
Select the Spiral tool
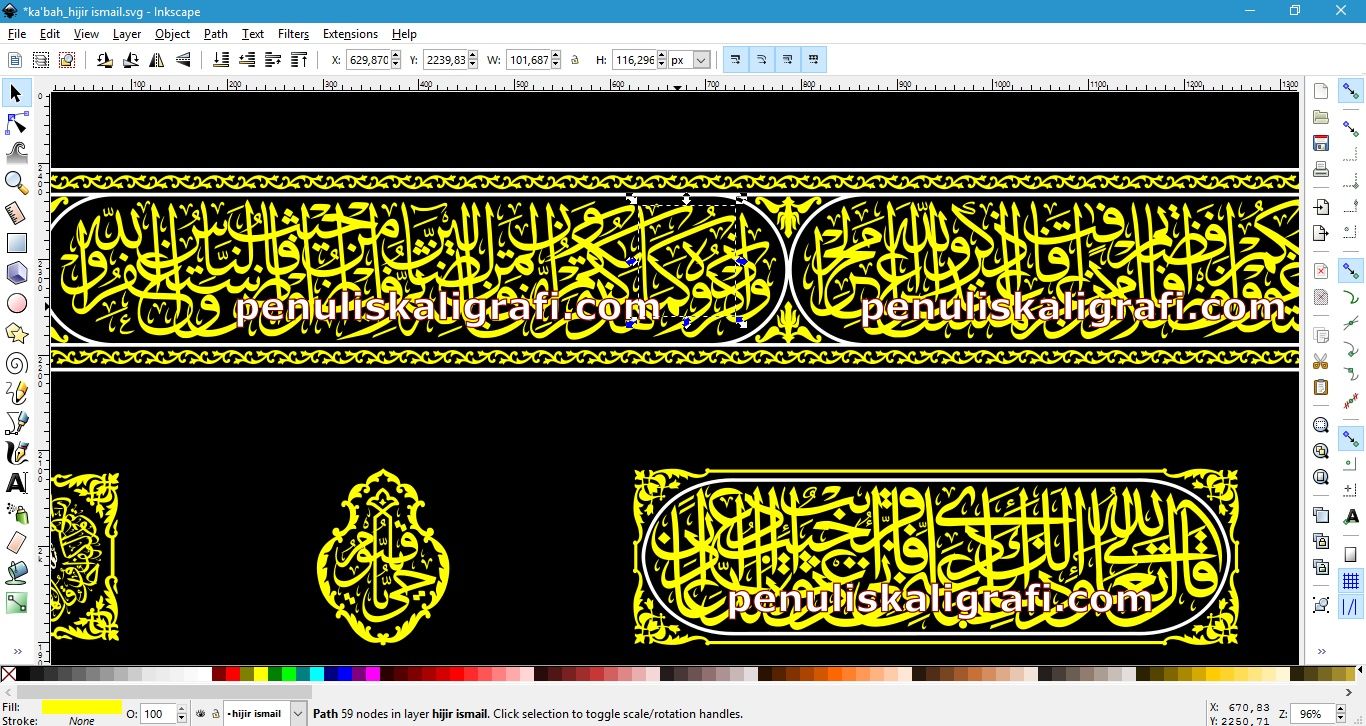coord(16,363)
